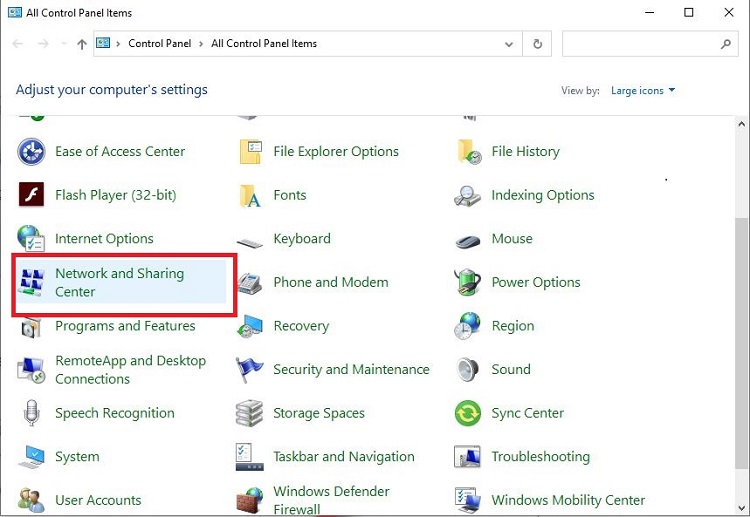Click the Taskbar and Navigation icon
This screenshot has width=750, height=517.
(249, 457)
